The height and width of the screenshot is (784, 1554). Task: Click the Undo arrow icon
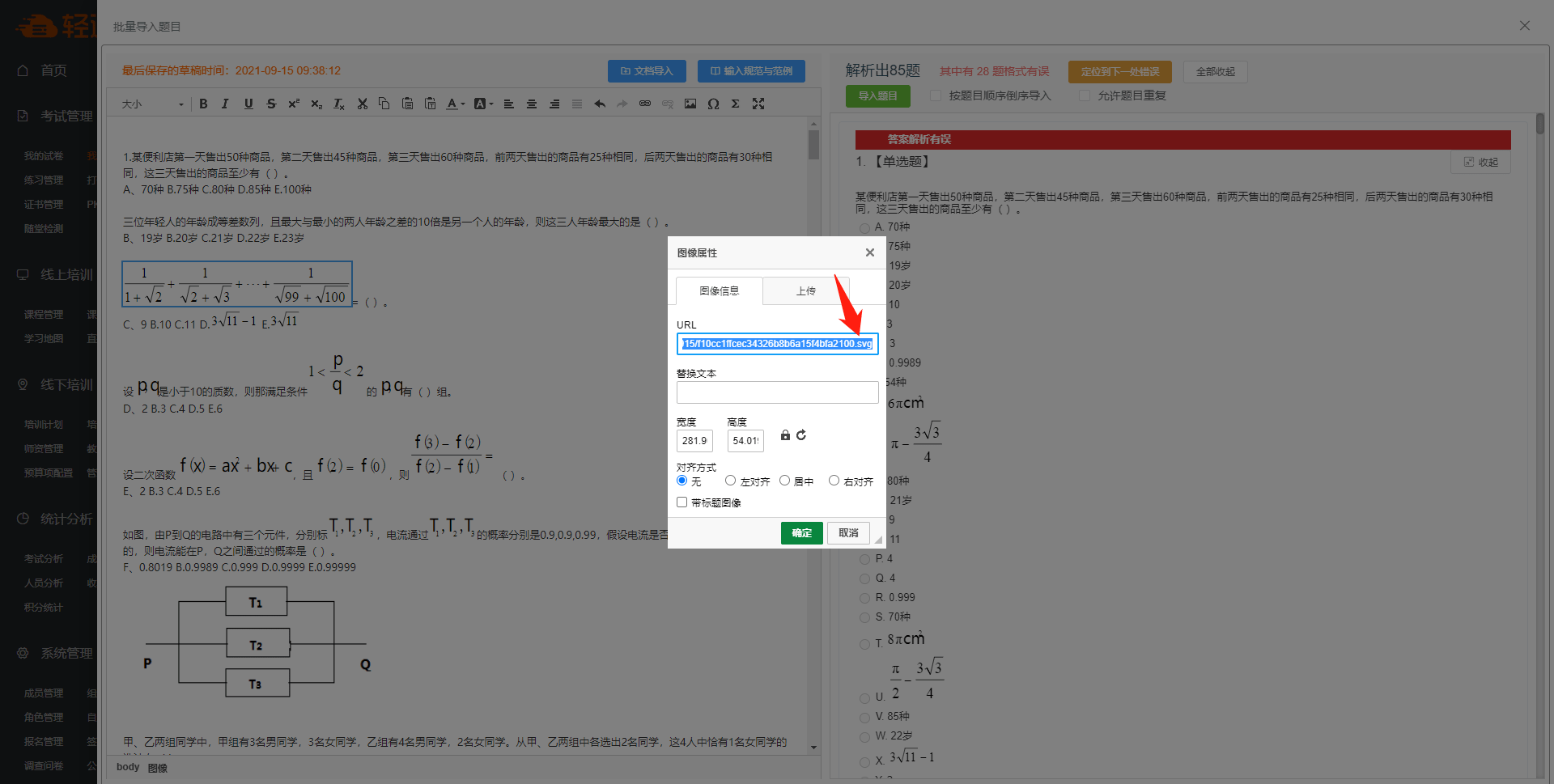600,104
